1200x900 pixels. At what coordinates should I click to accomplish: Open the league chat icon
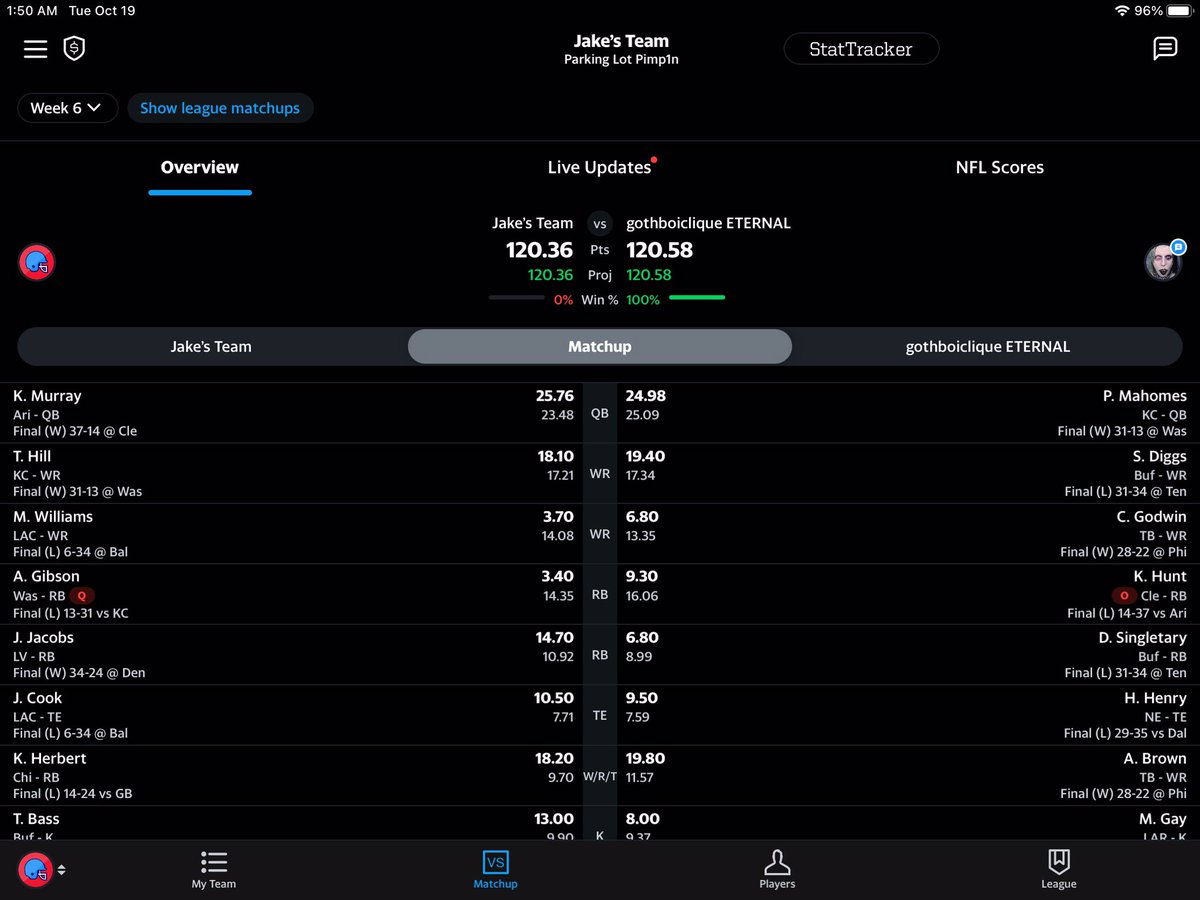coord(1165,49)
